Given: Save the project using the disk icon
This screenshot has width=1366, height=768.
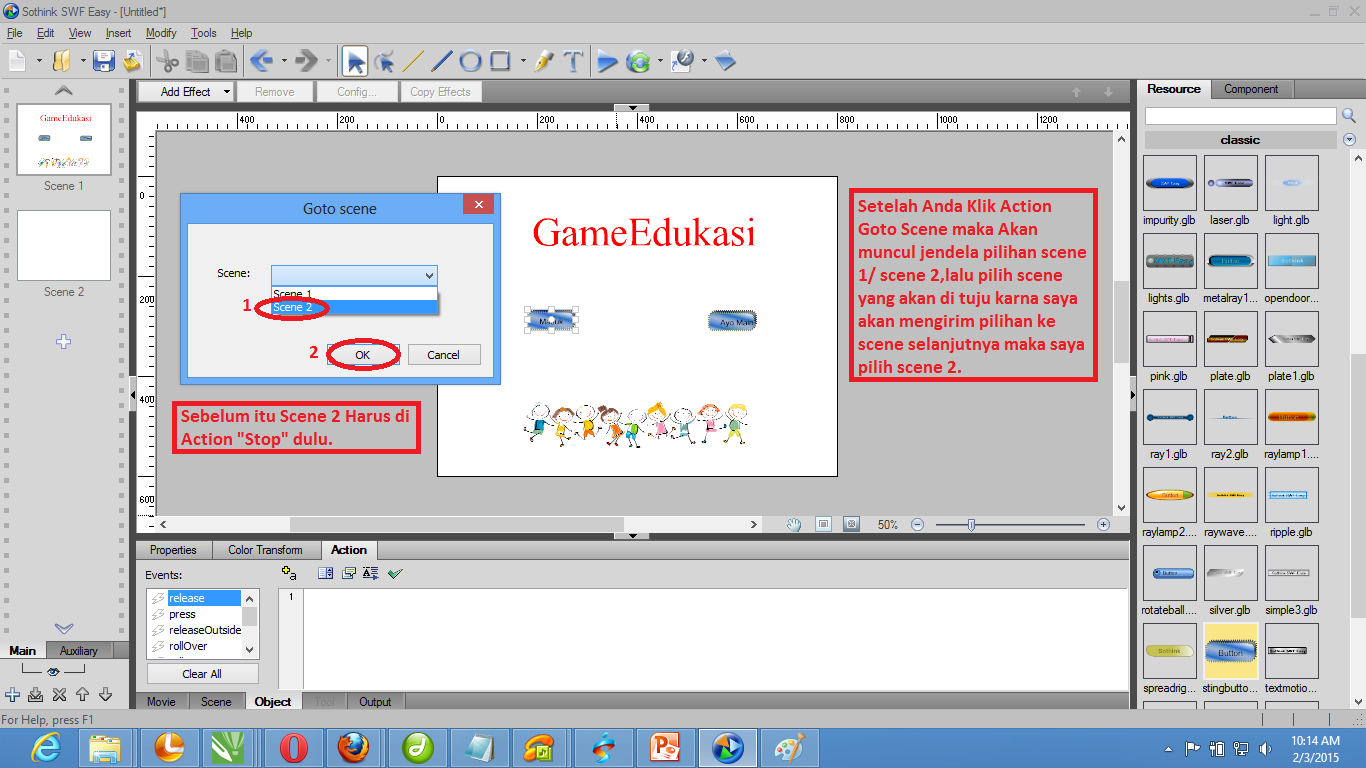Looking at the screenshot, I should [x=104, y=60].
